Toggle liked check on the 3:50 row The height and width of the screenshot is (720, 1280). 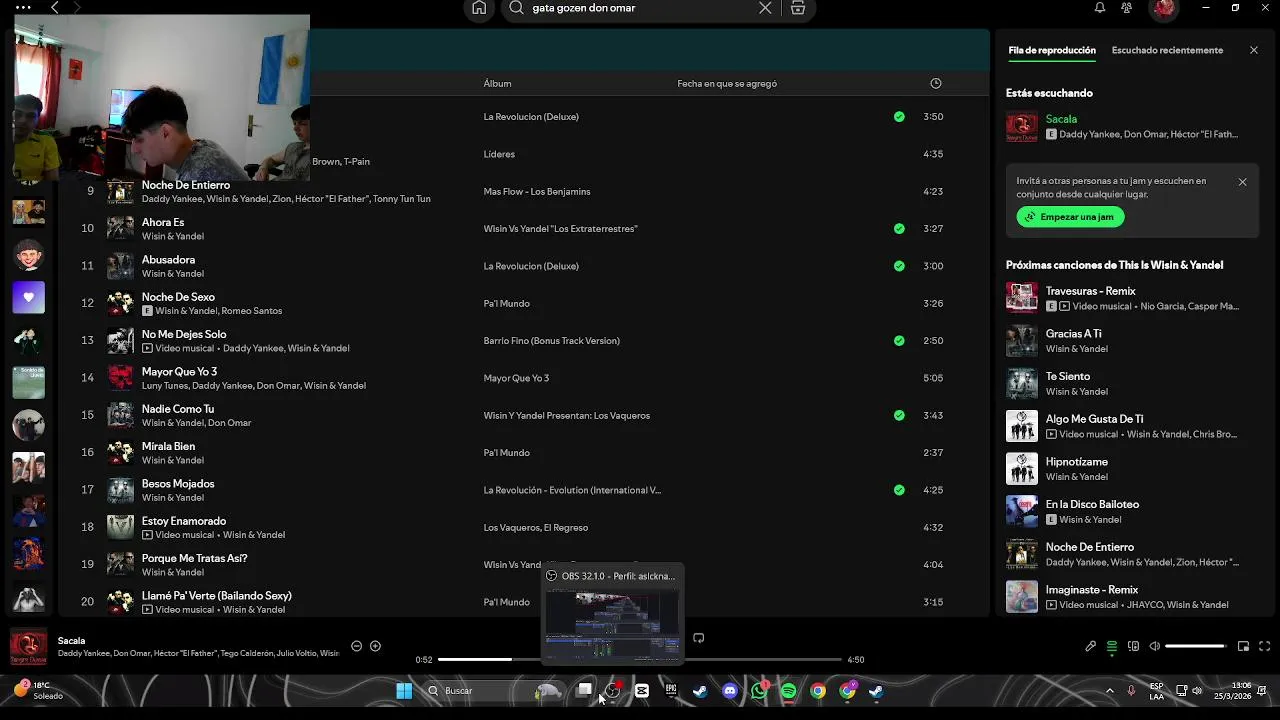(899, 117)
